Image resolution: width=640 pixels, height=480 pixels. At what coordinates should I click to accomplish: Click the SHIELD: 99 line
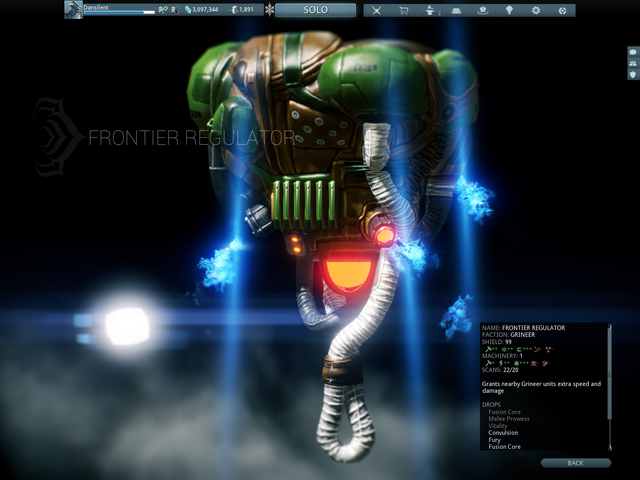[x=496, y=342]
